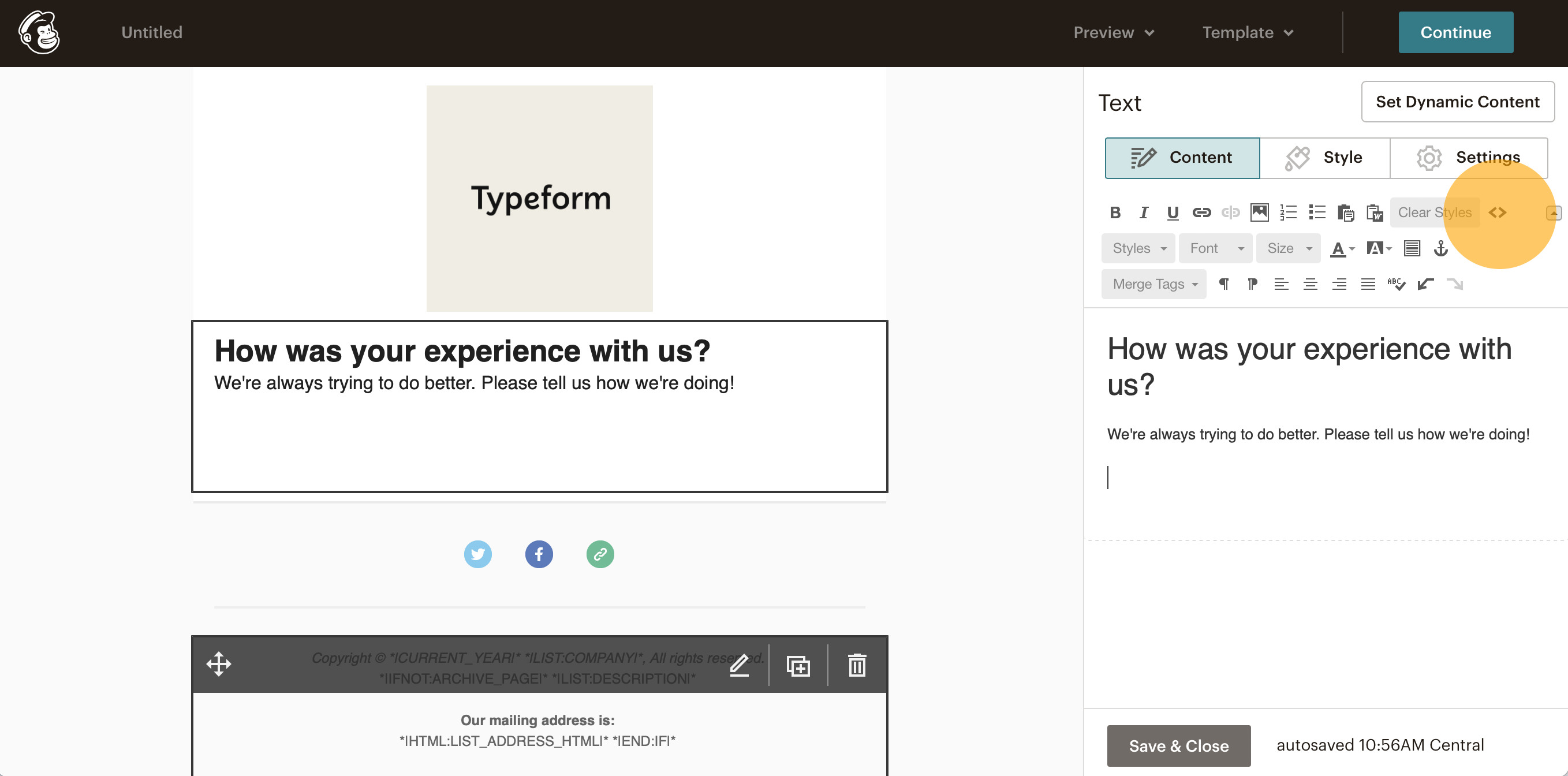
Task: Click Set Dynamic Content button
Action: coord(1458,102)
